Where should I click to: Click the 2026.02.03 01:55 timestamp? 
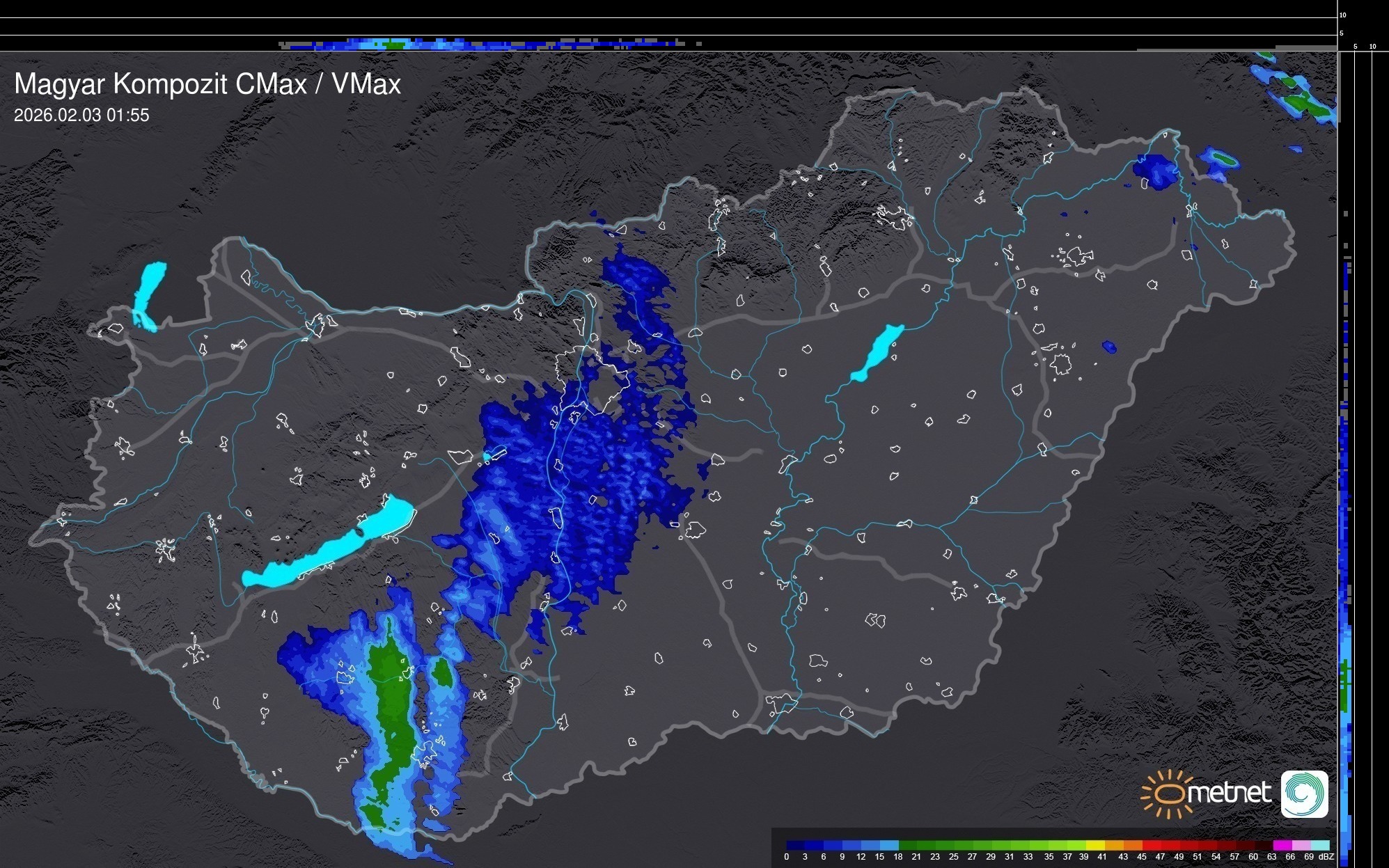(81, 116)
